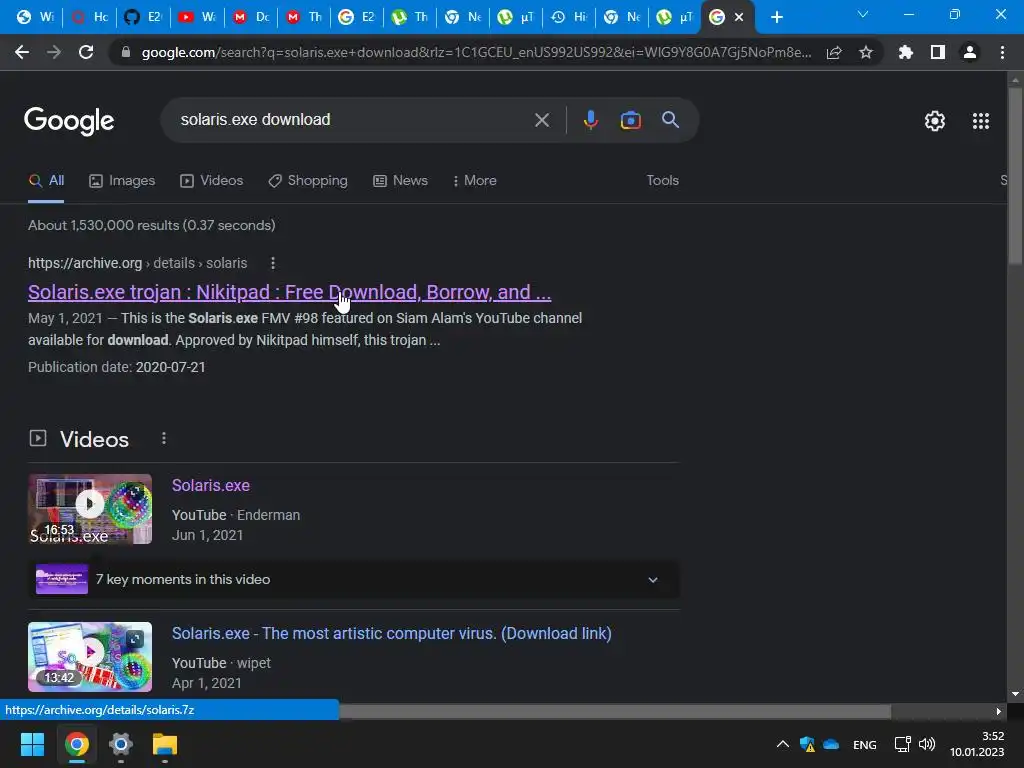Open the More search filters menu
The image size is (1024, 768).
click(x=475, y=181)
